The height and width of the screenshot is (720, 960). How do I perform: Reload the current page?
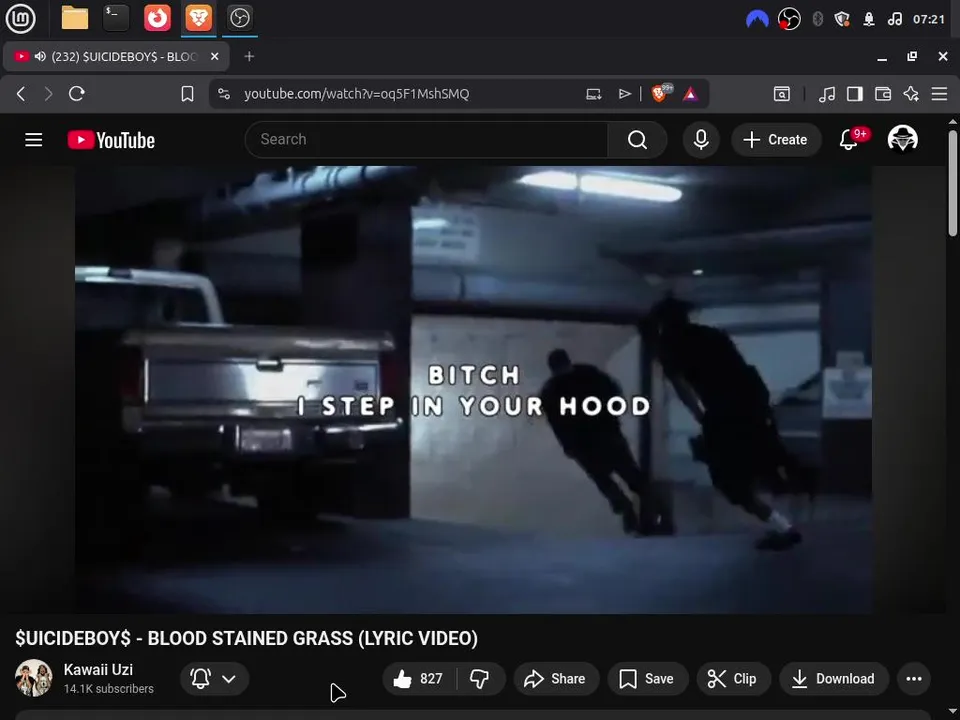pos(77,94)
